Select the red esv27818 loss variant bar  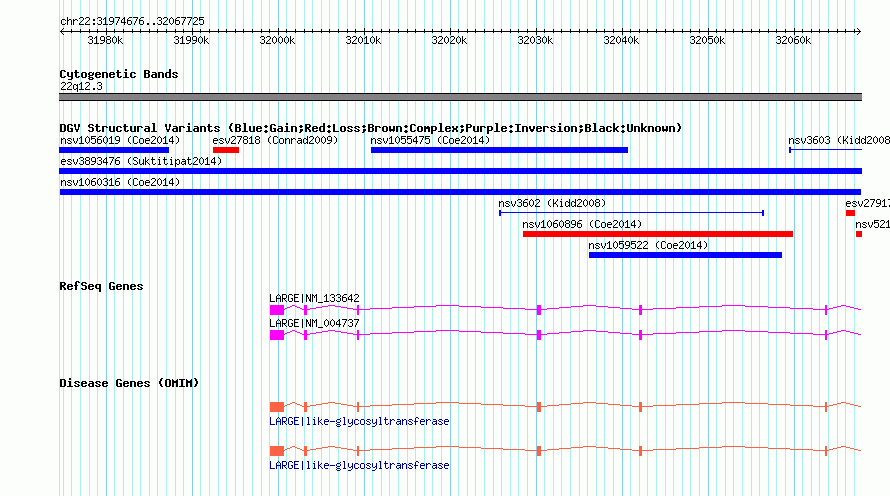[x=226, y=150]
